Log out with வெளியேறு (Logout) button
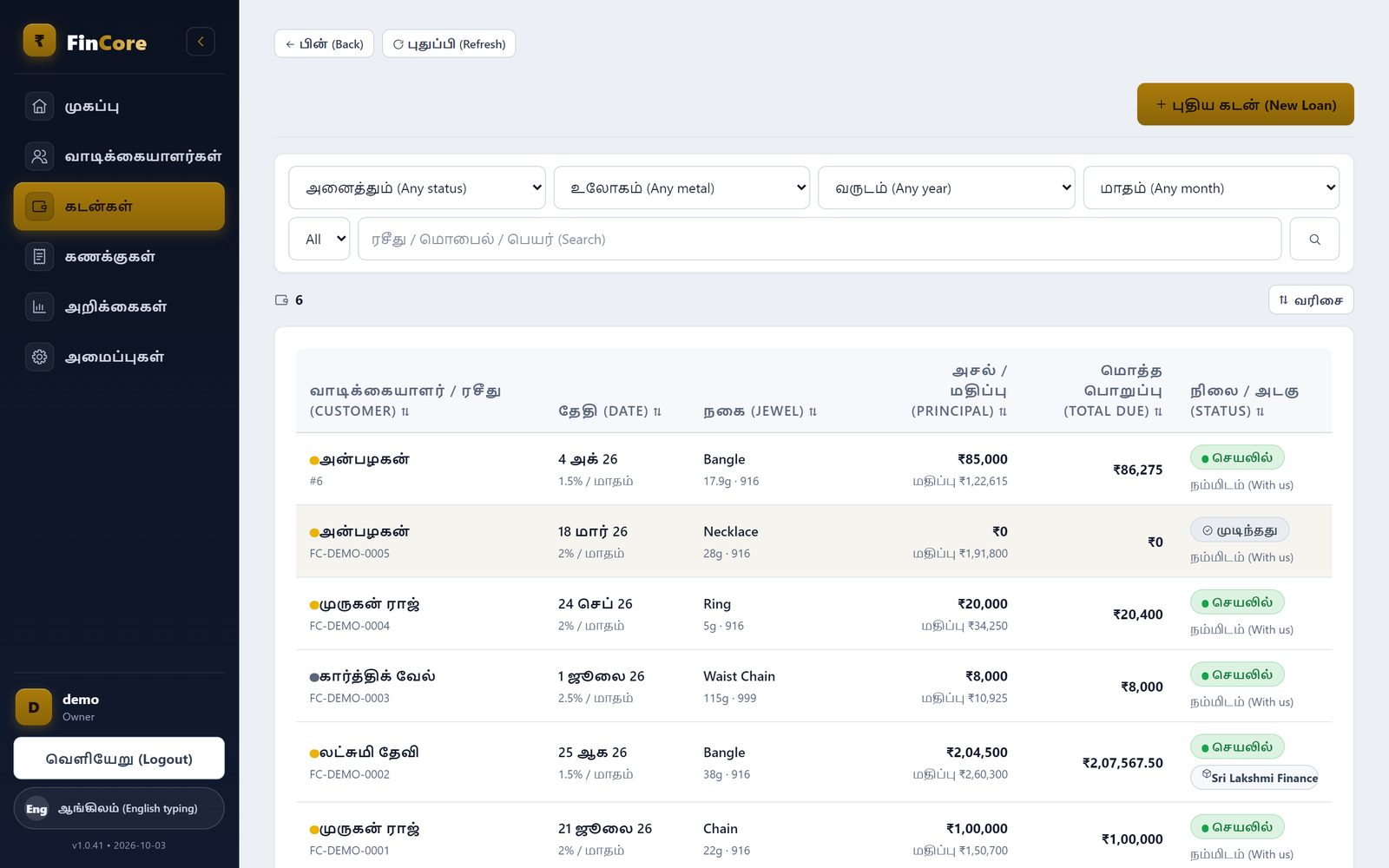This screenshot has width=1389, height=868. tap(119, 759)
